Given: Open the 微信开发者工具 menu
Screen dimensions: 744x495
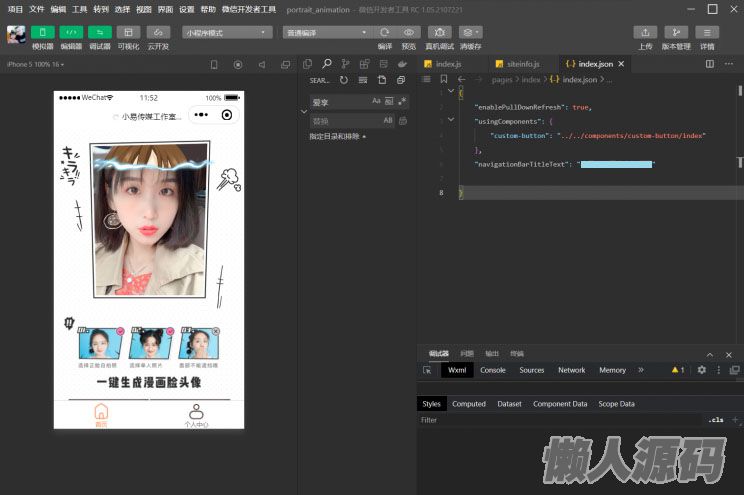Looking at the screenshot, I should pyautogui.click(x=248, y=9).
